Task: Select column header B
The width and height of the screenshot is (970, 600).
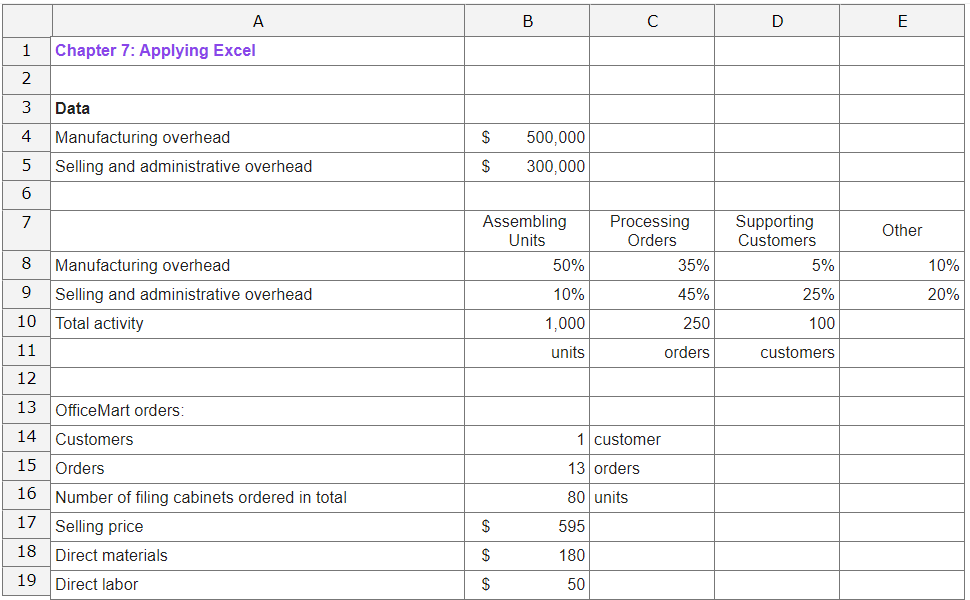Action: 527,20
